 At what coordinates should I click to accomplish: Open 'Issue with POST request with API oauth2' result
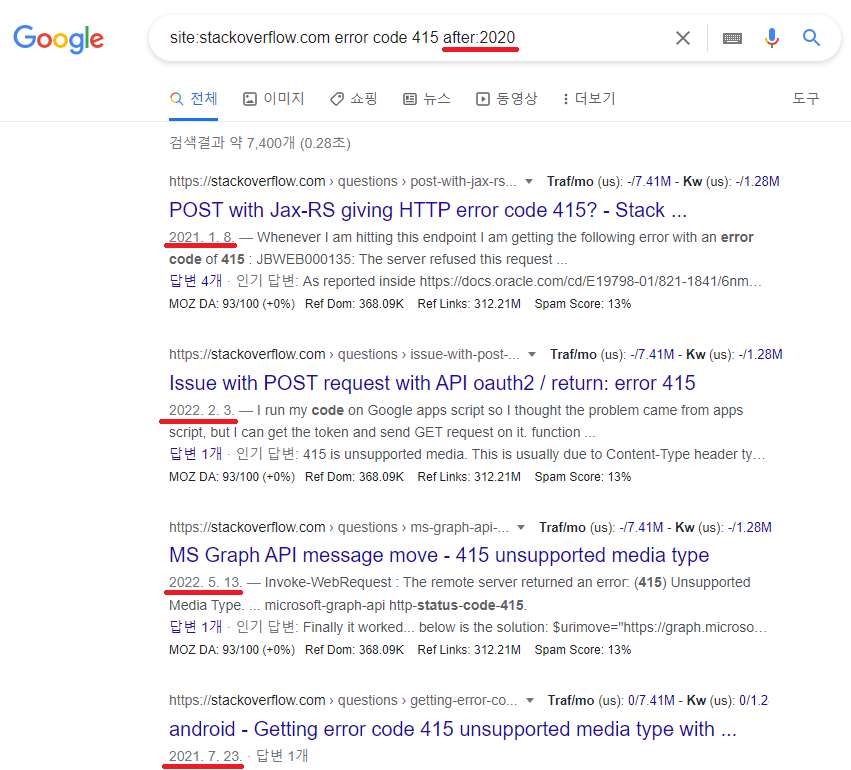click(x=432, y=383)
